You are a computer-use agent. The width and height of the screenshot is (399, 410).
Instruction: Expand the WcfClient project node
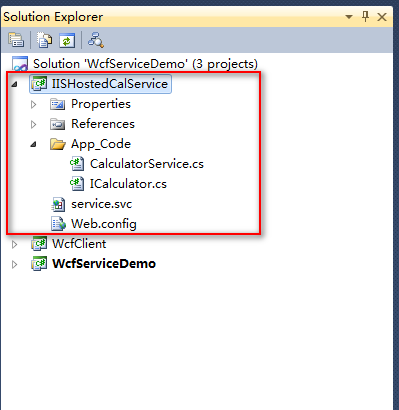(14, 244)
